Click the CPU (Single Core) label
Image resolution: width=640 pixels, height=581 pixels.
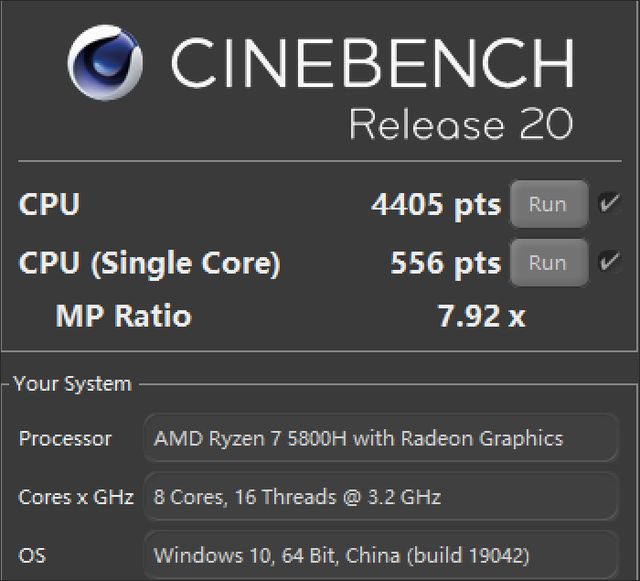[x=149, y=263]
